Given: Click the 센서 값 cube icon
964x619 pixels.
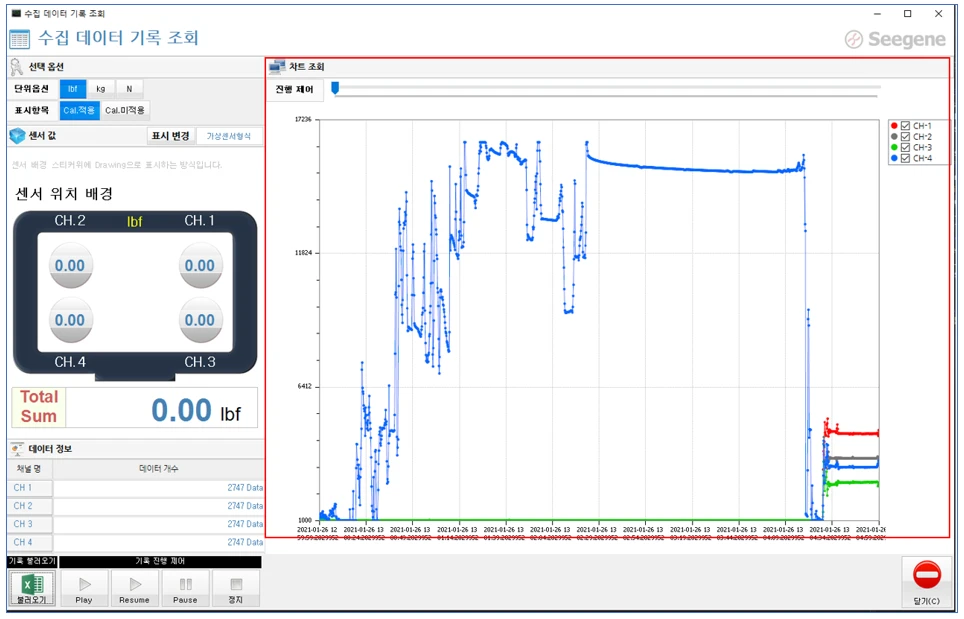Looking at the screenshot, I should point(17,136).
